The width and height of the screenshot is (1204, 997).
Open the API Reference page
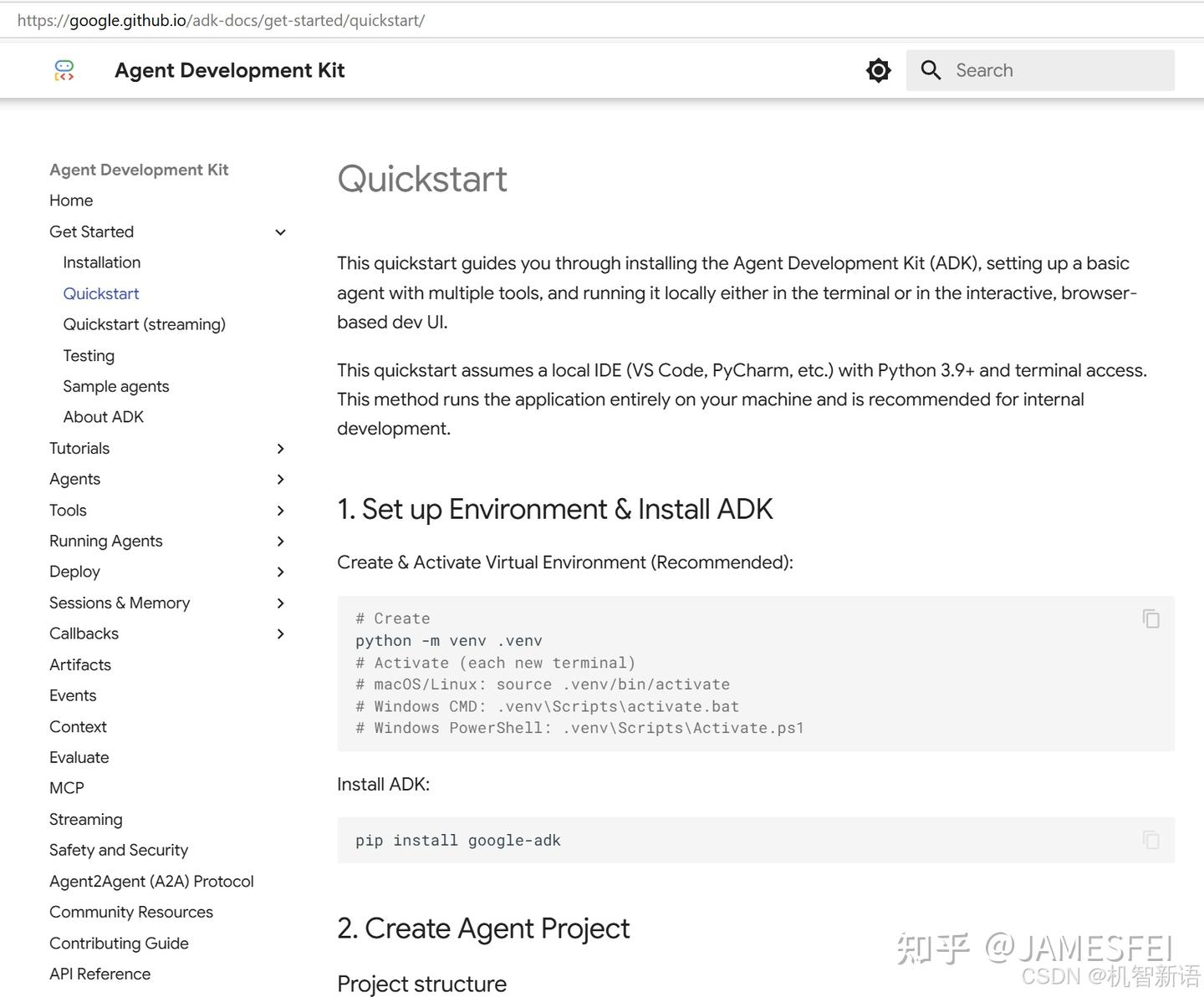tap(99, 974)
